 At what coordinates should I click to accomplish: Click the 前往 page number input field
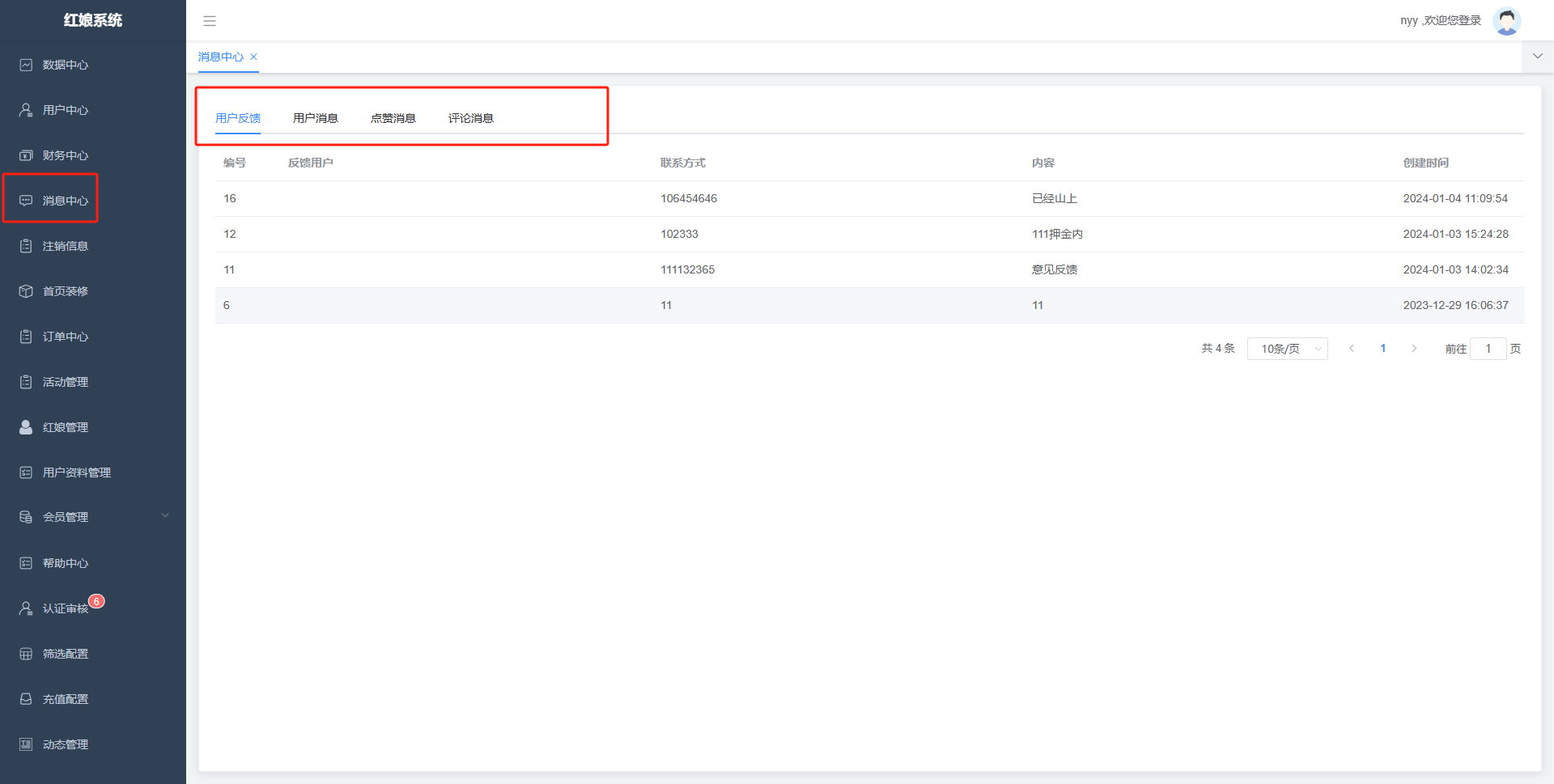pos(1488,349)
